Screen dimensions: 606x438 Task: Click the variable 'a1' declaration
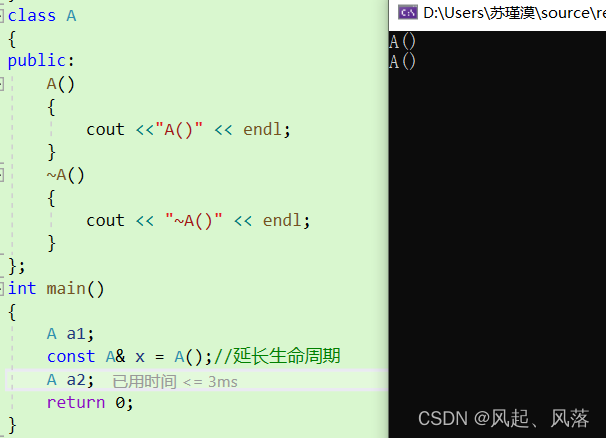77,334
